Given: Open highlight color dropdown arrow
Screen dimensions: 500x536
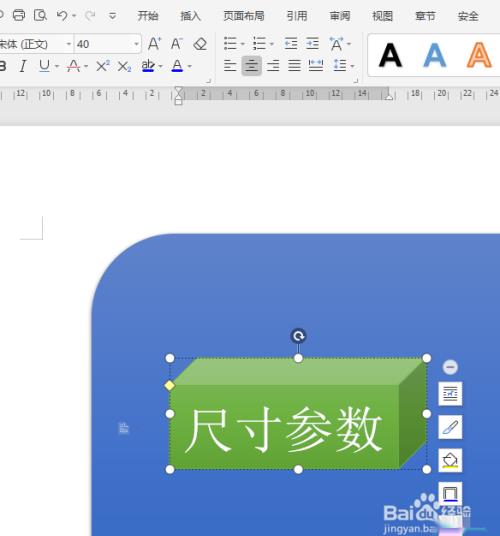Looking at the screenshot, I should [x=161, y=66].
